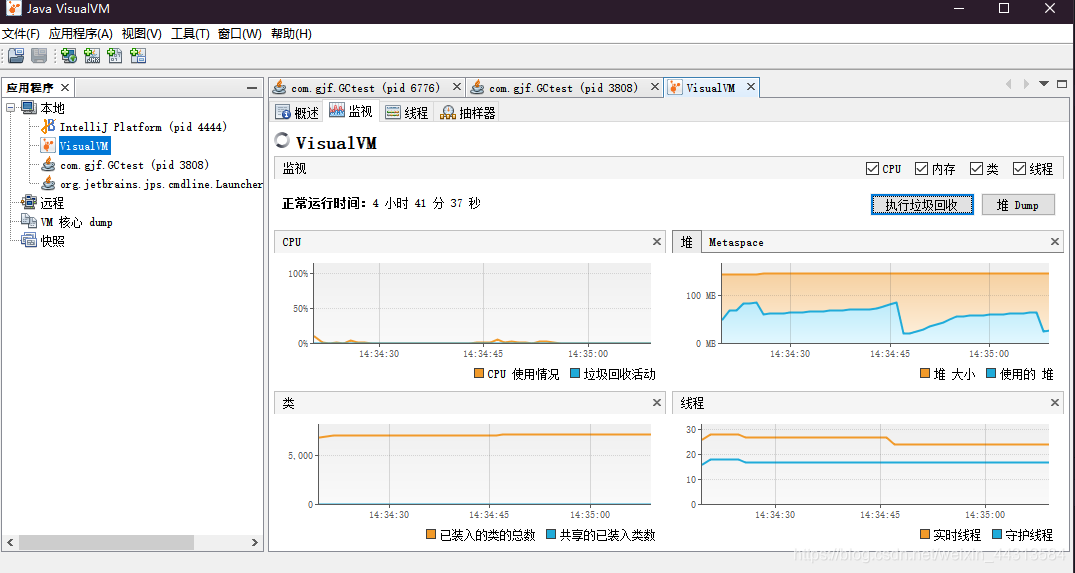Viewport: 1075px width, 573px height.
Task: Switch to the 线程 tab
Action: tap(407, 112)
